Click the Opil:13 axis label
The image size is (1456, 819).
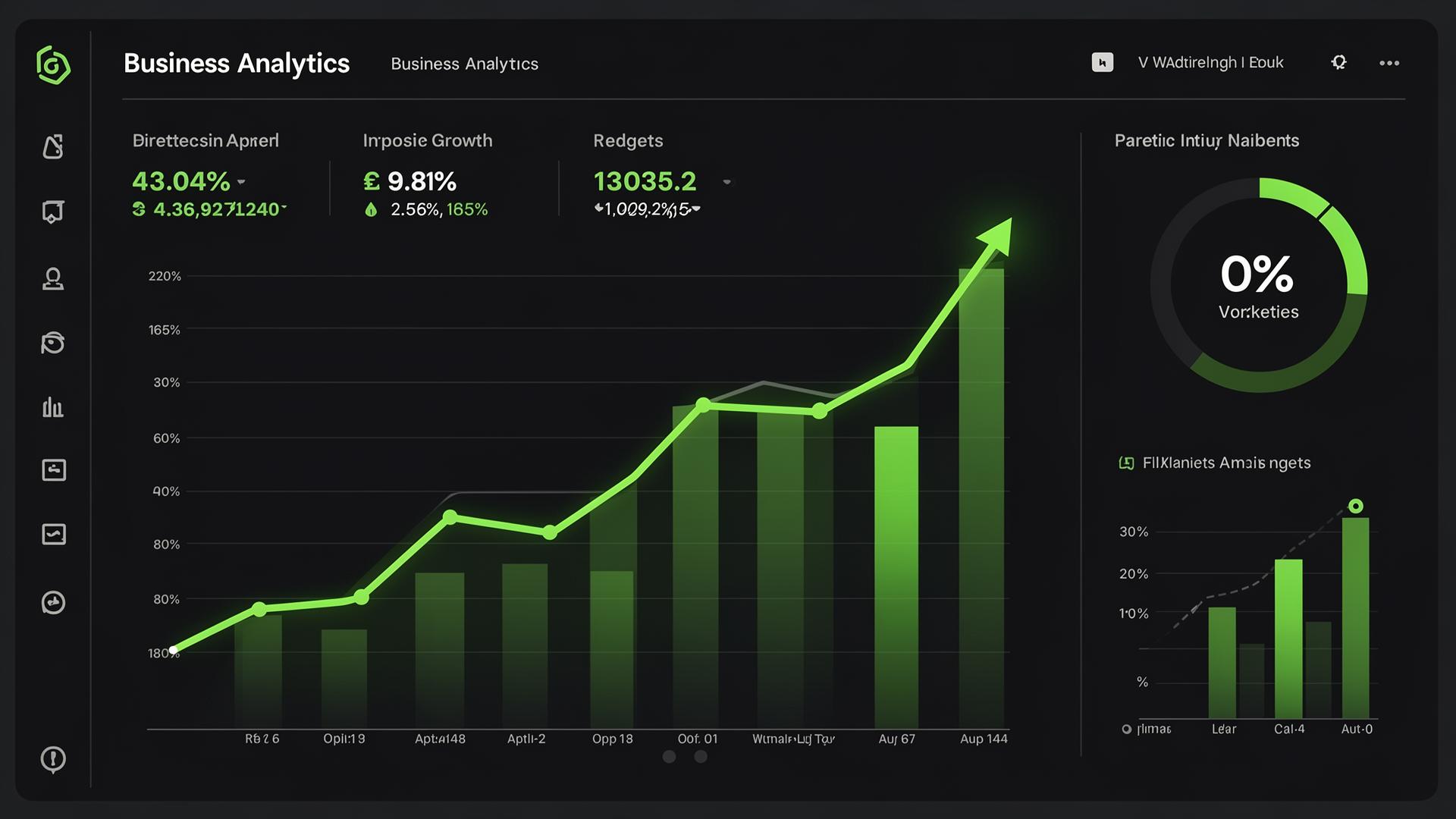pyautogui.click(x=344, y=739)
